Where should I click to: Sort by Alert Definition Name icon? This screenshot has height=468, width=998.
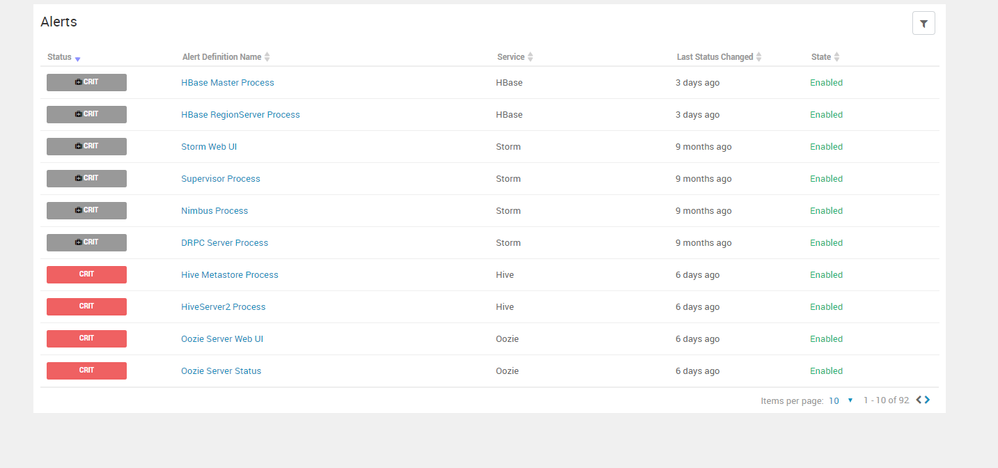click(267, 57)
